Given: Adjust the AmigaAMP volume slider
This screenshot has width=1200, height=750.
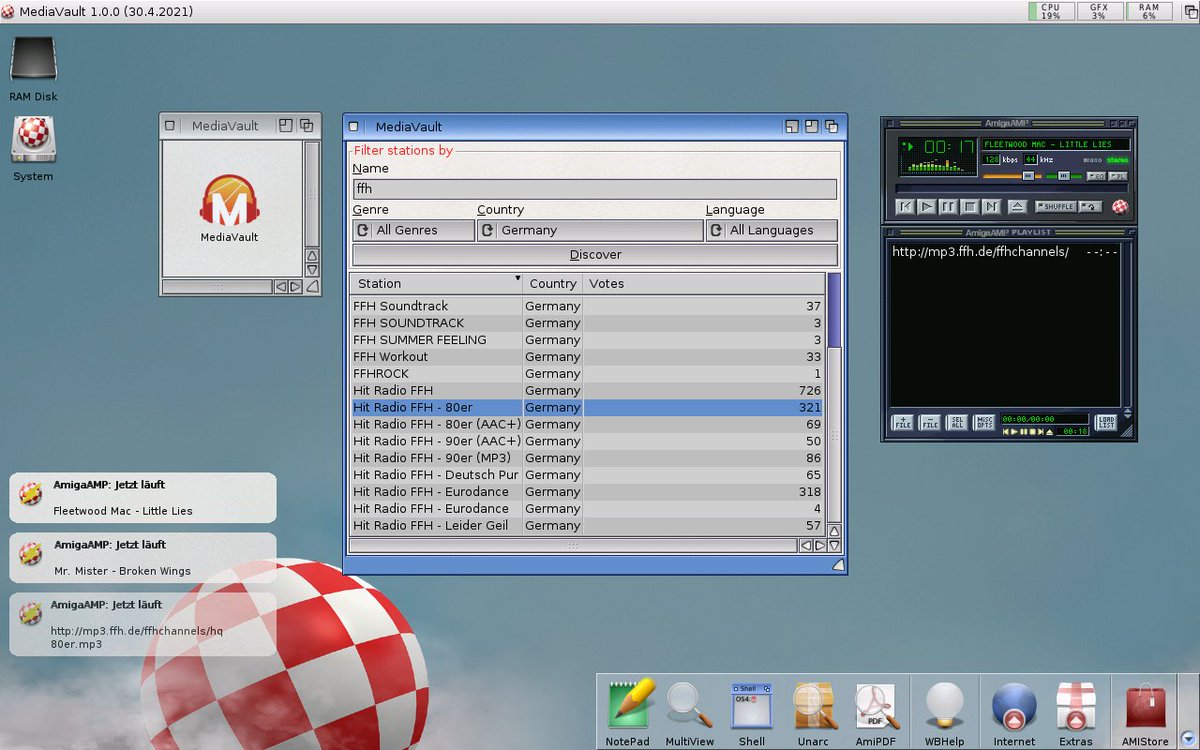Looking at the screenshot, I should [x=1012, y=177].
